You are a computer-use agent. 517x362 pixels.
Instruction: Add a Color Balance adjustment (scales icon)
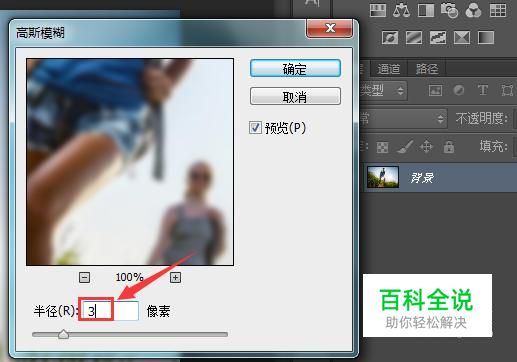[x=401, y=10]
